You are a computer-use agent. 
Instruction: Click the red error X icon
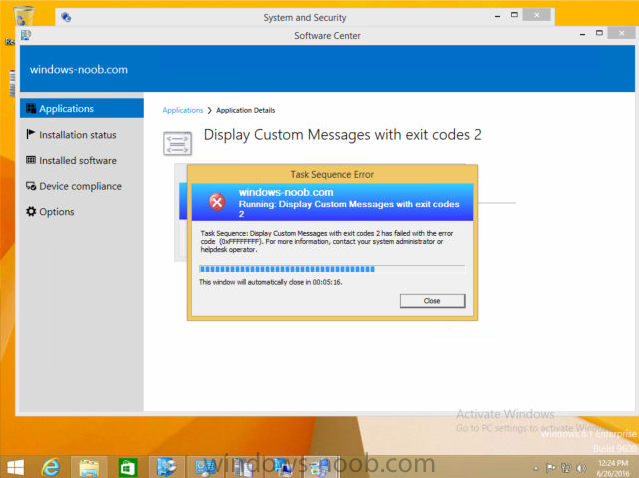pos(217,202)
